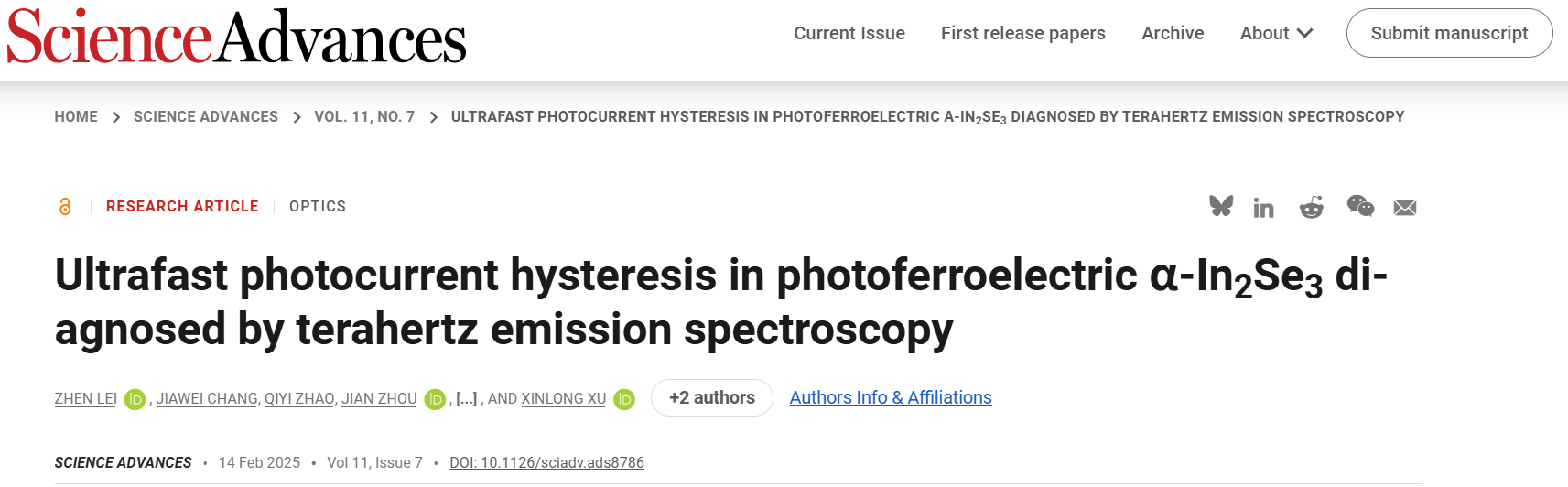
Task: Open the article DOI link
Action: [546, 463]
